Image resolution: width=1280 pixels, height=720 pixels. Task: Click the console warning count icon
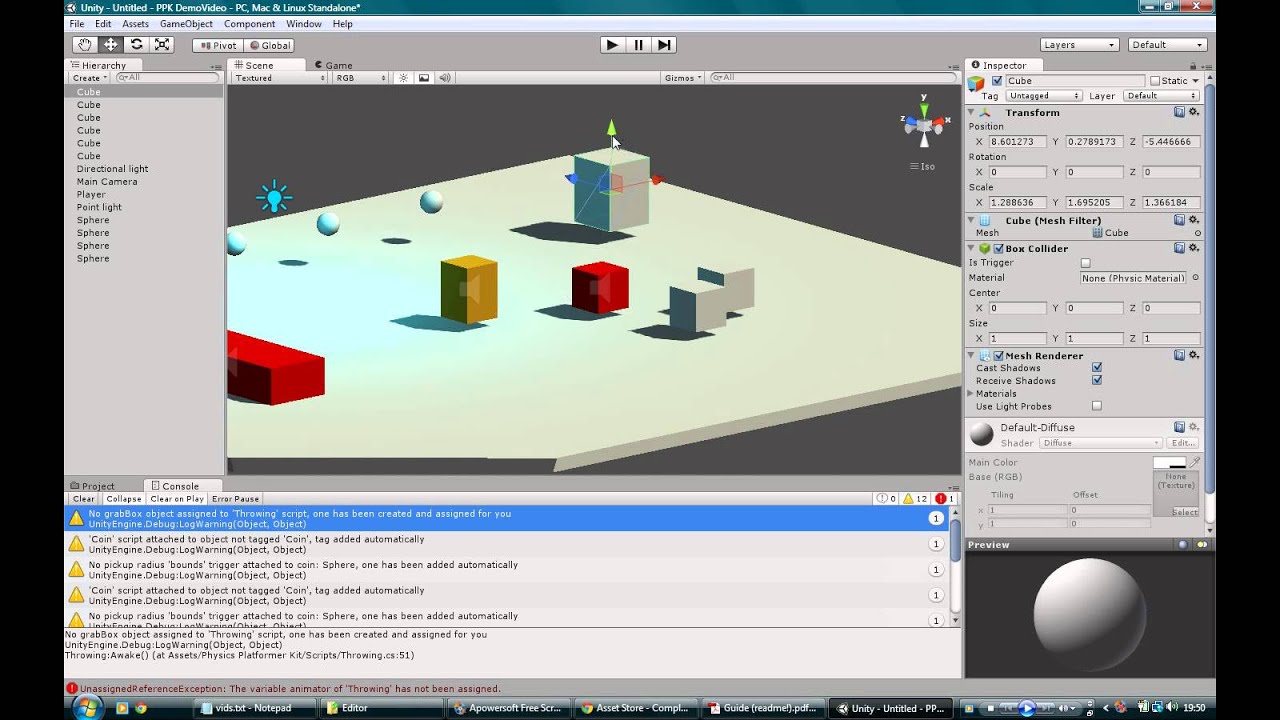click(915, 498)
